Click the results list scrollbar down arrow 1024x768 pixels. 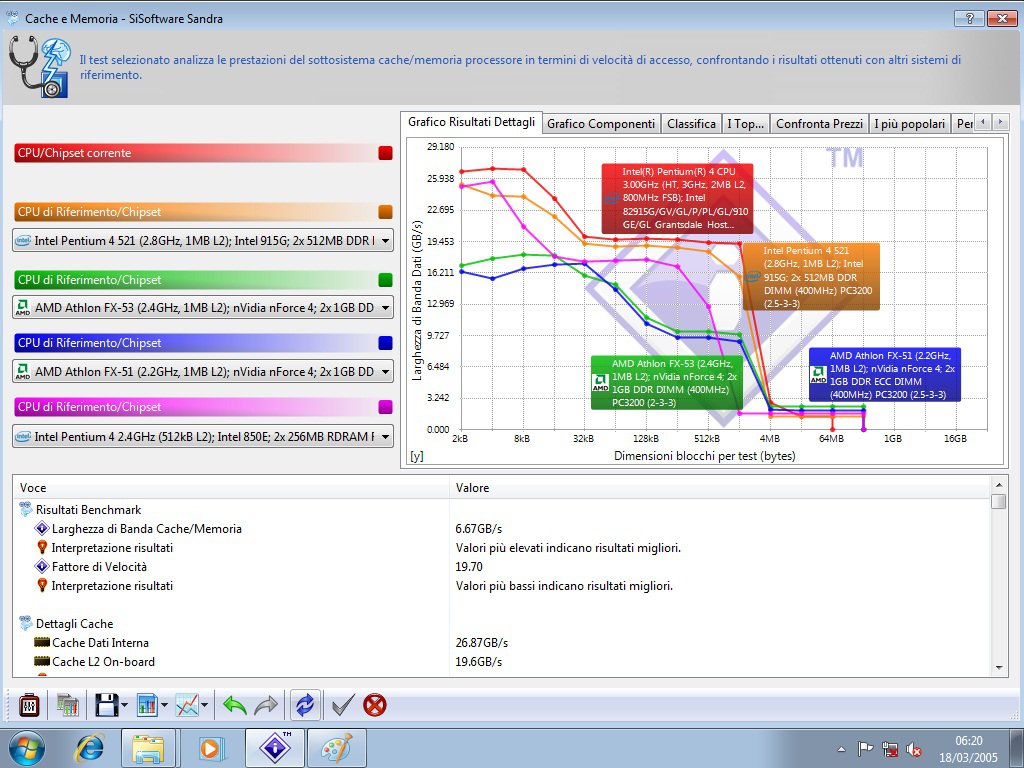(998, 667)
